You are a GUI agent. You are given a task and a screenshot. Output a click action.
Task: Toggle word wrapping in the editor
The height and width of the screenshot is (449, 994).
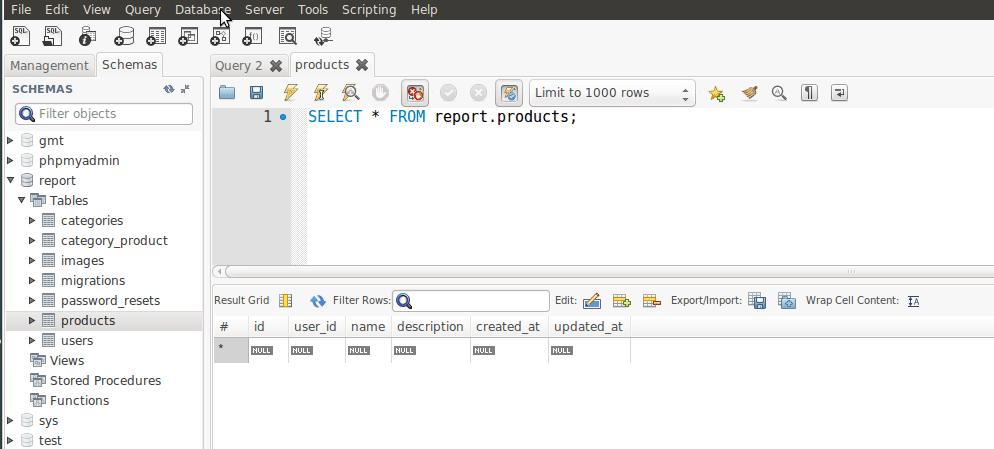click(839, 93)
